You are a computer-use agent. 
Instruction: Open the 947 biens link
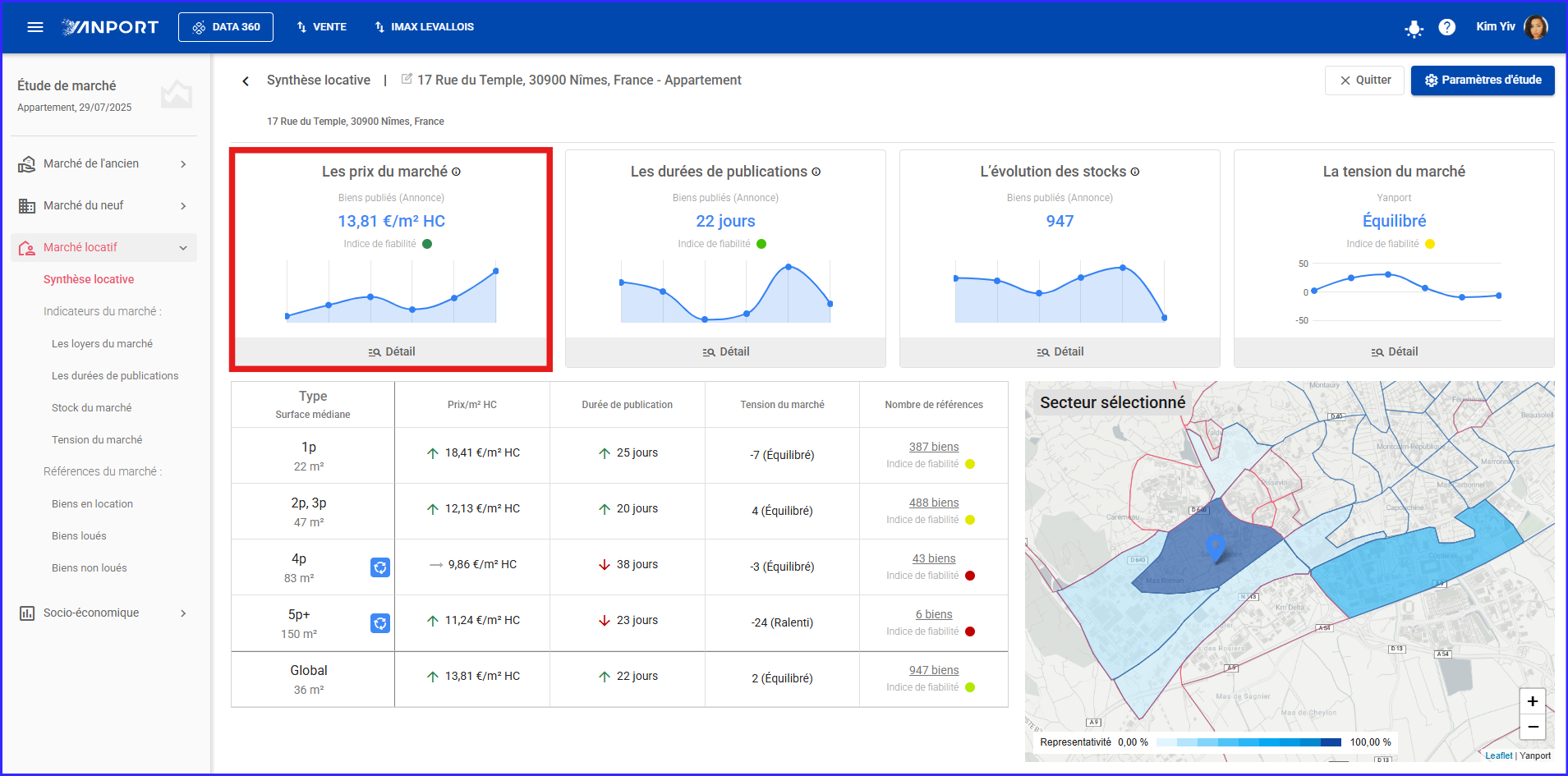coord(934,671)
